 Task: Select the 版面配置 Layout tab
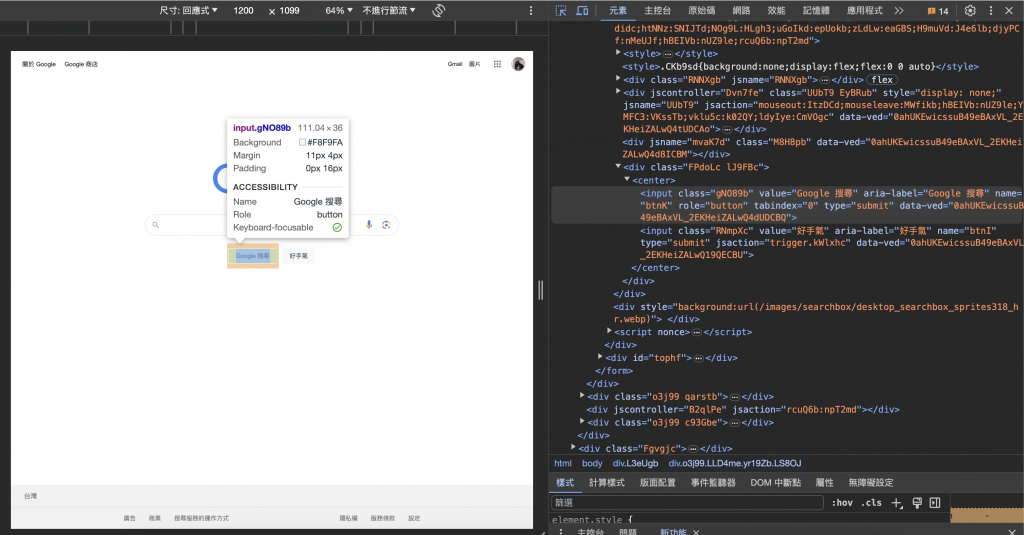[x=658, y=483]
